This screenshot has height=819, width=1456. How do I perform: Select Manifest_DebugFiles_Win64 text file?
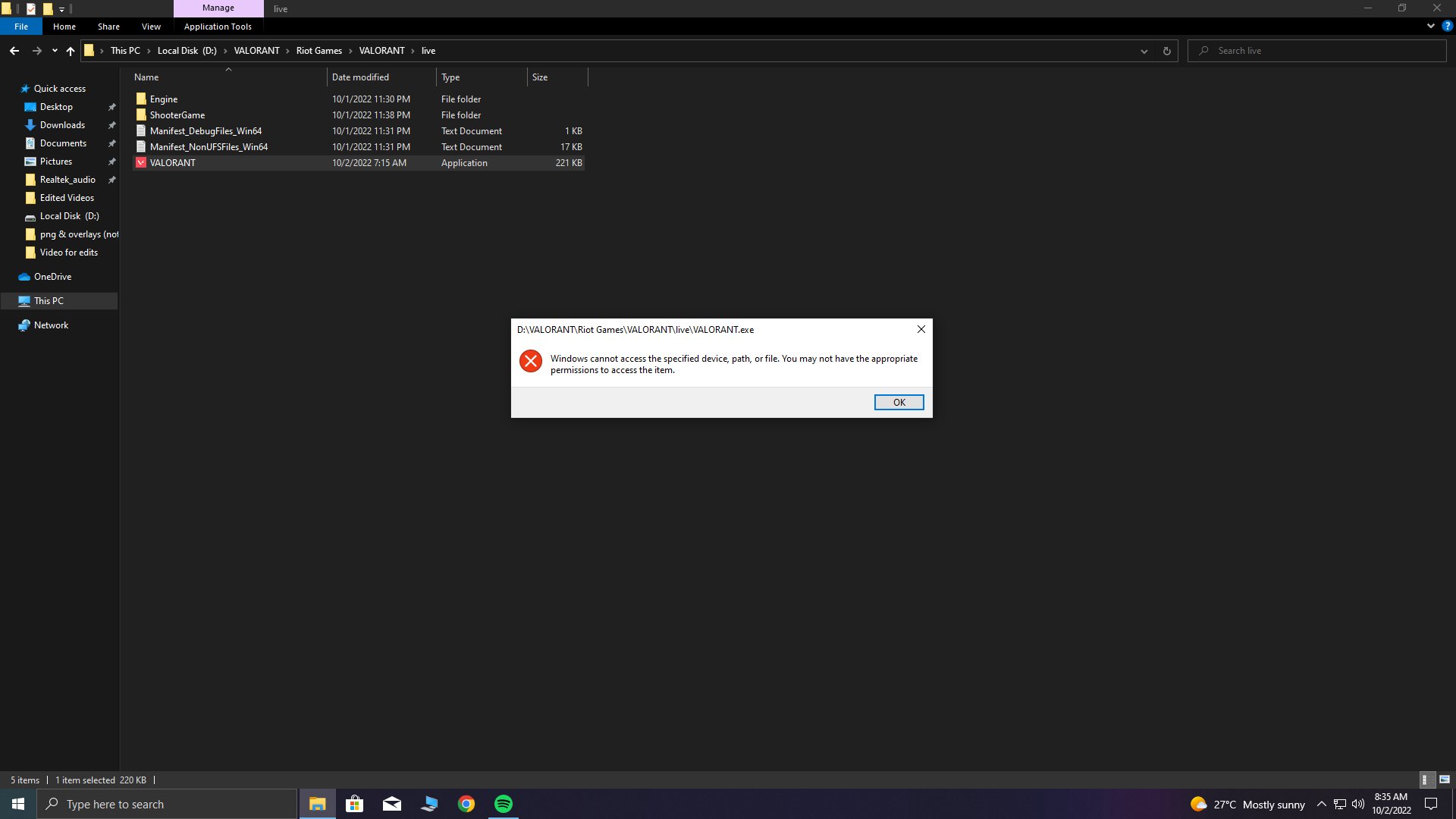coord(358,131)
